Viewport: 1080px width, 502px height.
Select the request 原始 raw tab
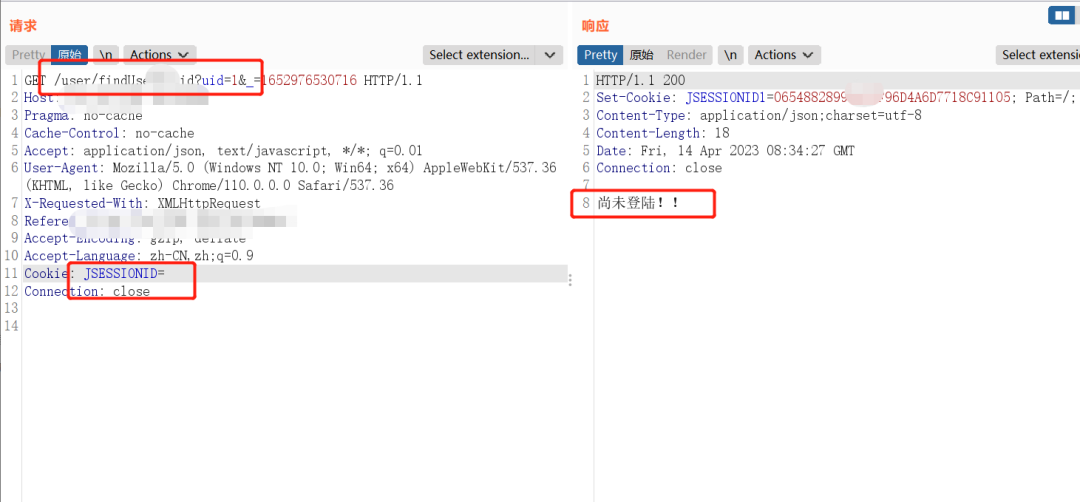click(x=69, y=55)
